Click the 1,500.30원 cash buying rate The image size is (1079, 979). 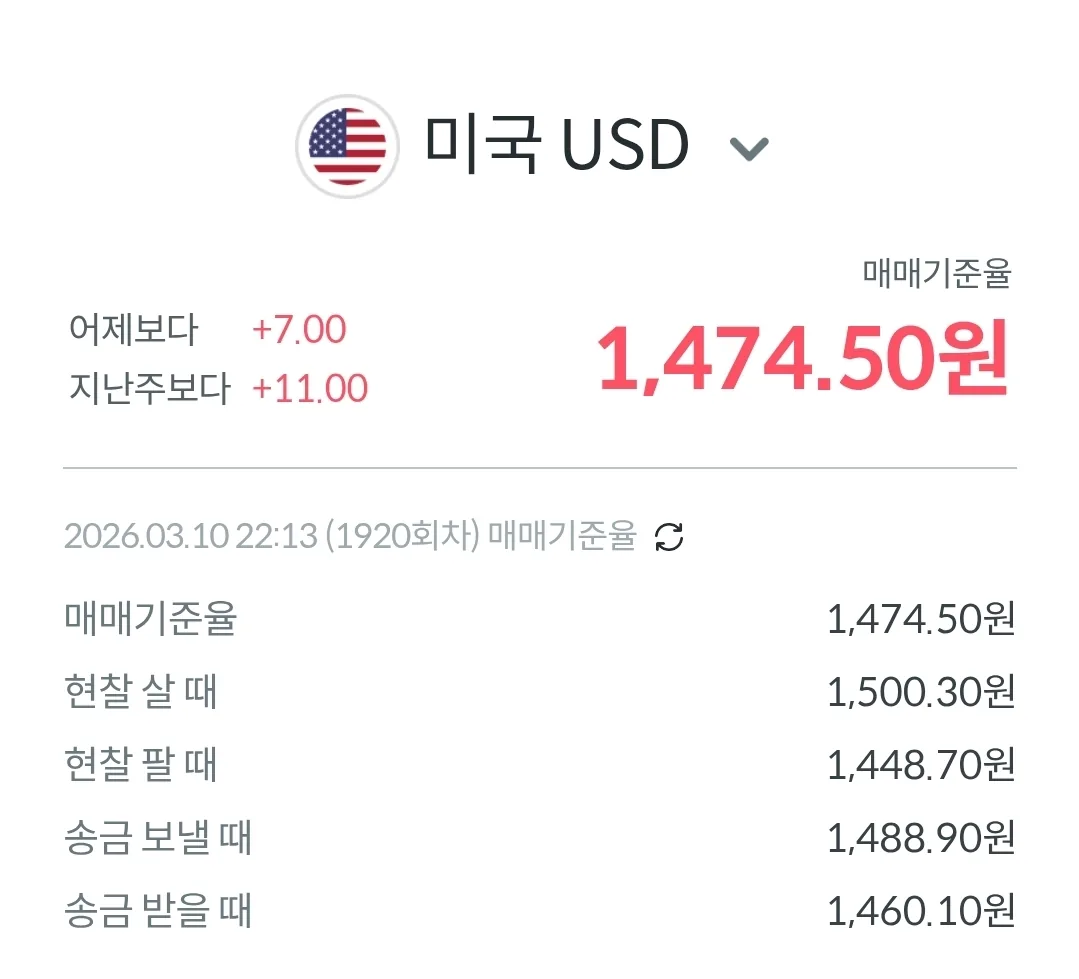point(921,692)
